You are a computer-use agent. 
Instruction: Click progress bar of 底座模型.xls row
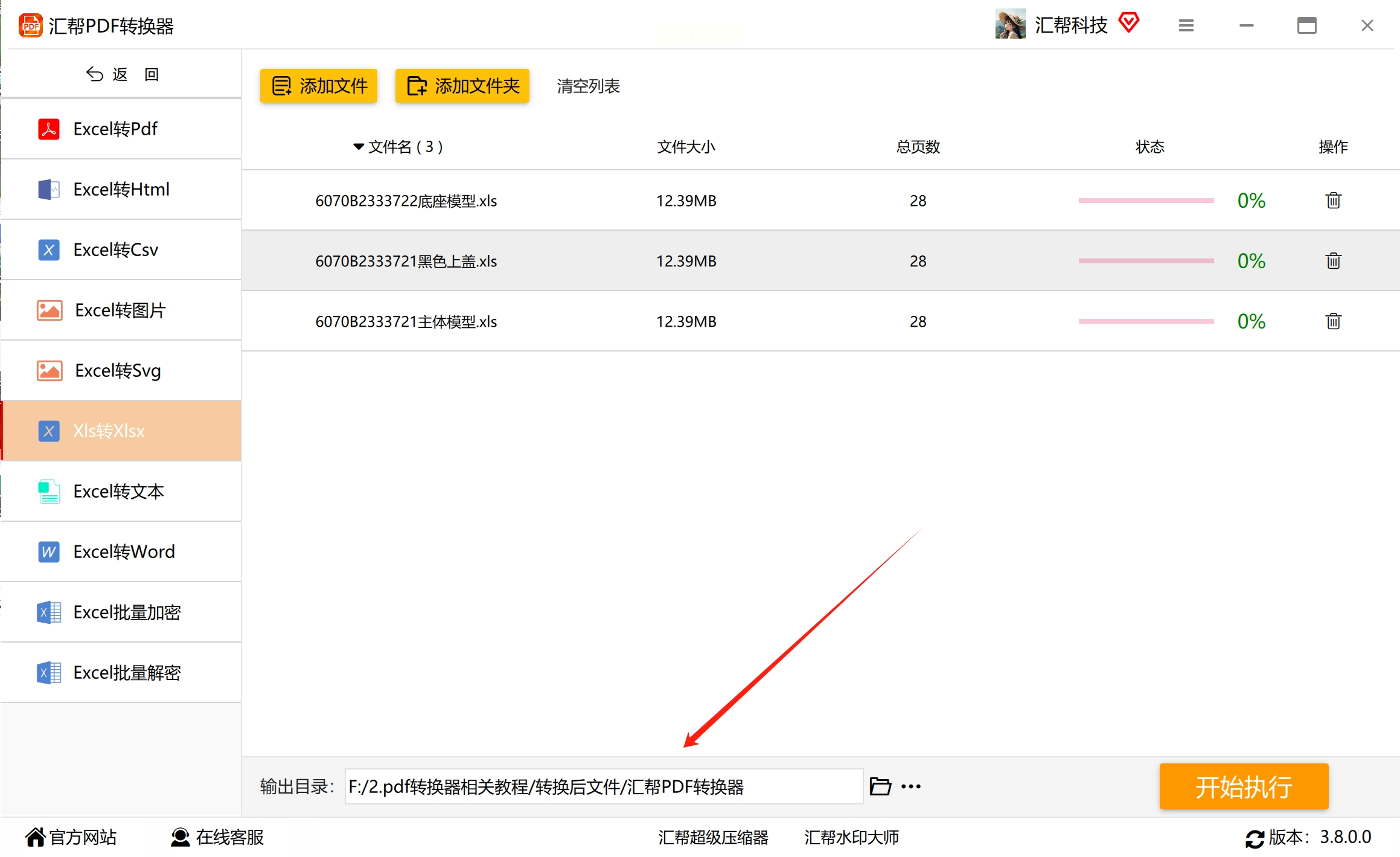click(x=1146, y=201)
